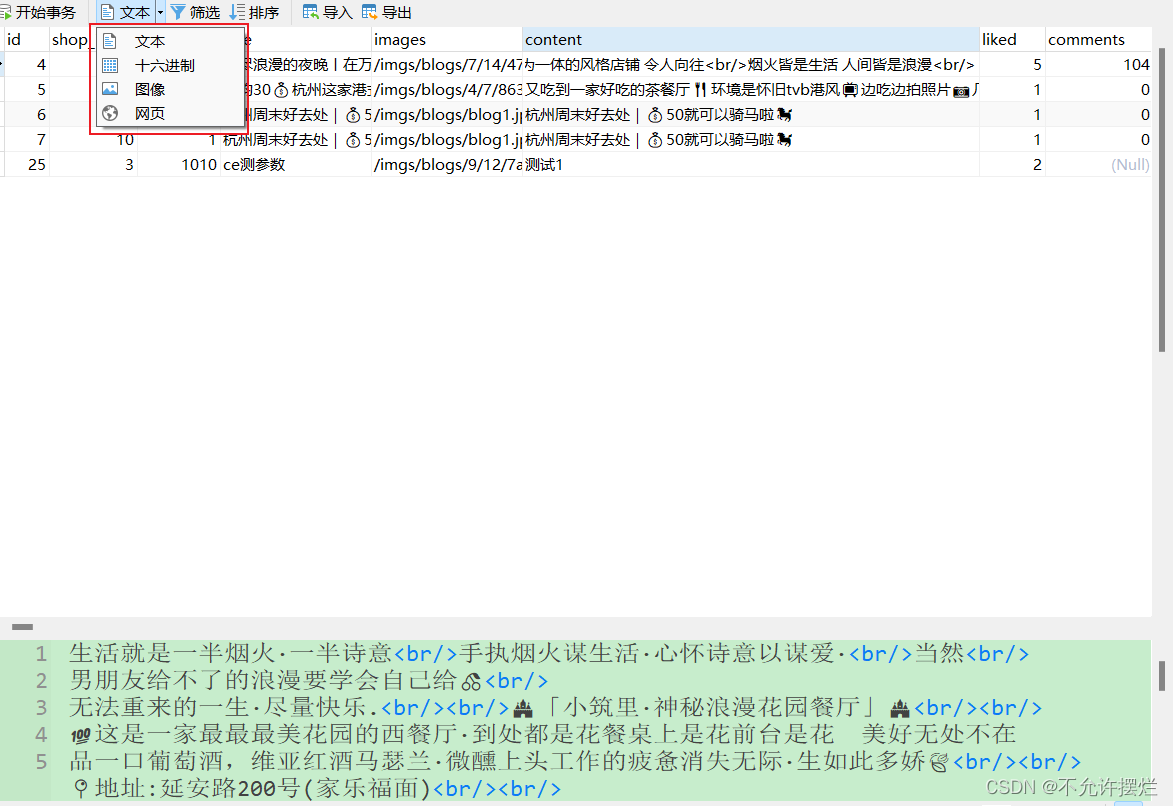The width and height of the screenshot is (1173, 806).
Task: Click the 导出 export button
Action: [387, 12]
